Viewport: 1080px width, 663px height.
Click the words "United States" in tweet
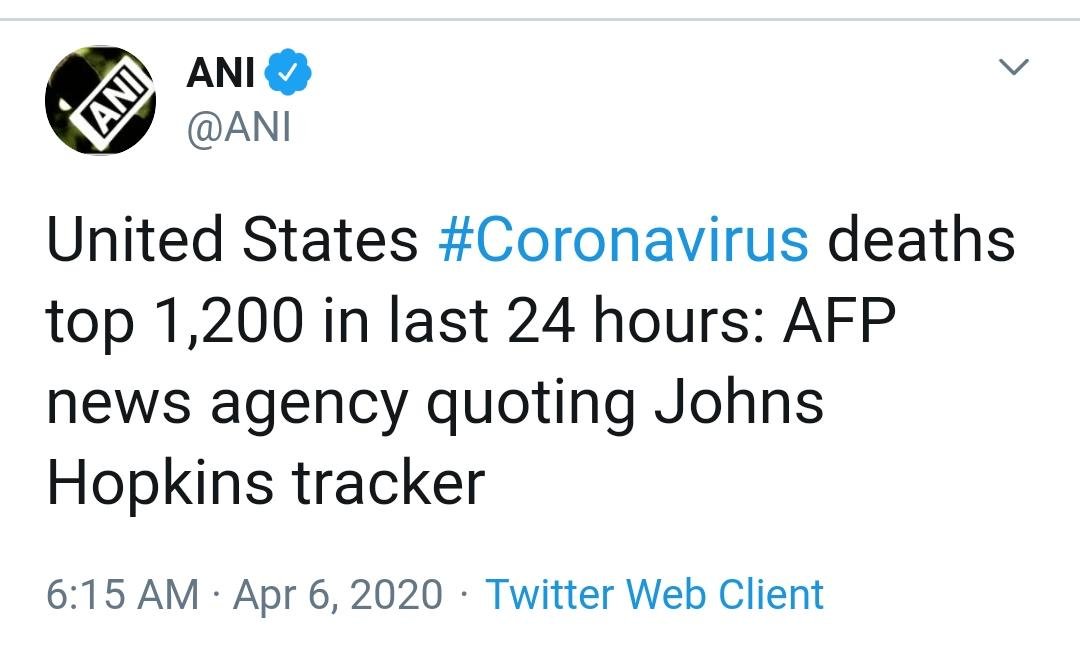(x=232, y=242)
